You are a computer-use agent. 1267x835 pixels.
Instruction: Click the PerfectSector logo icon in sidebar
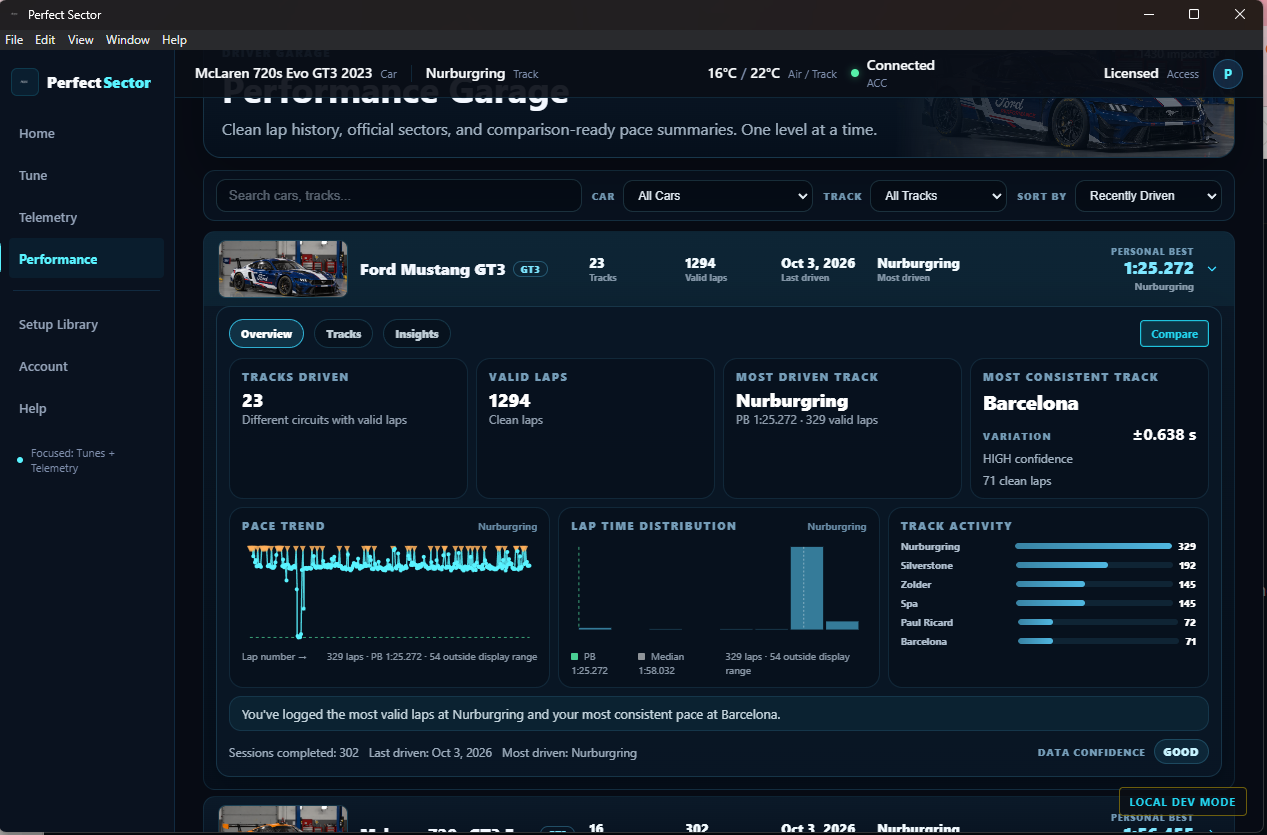[x=25, y=82]
